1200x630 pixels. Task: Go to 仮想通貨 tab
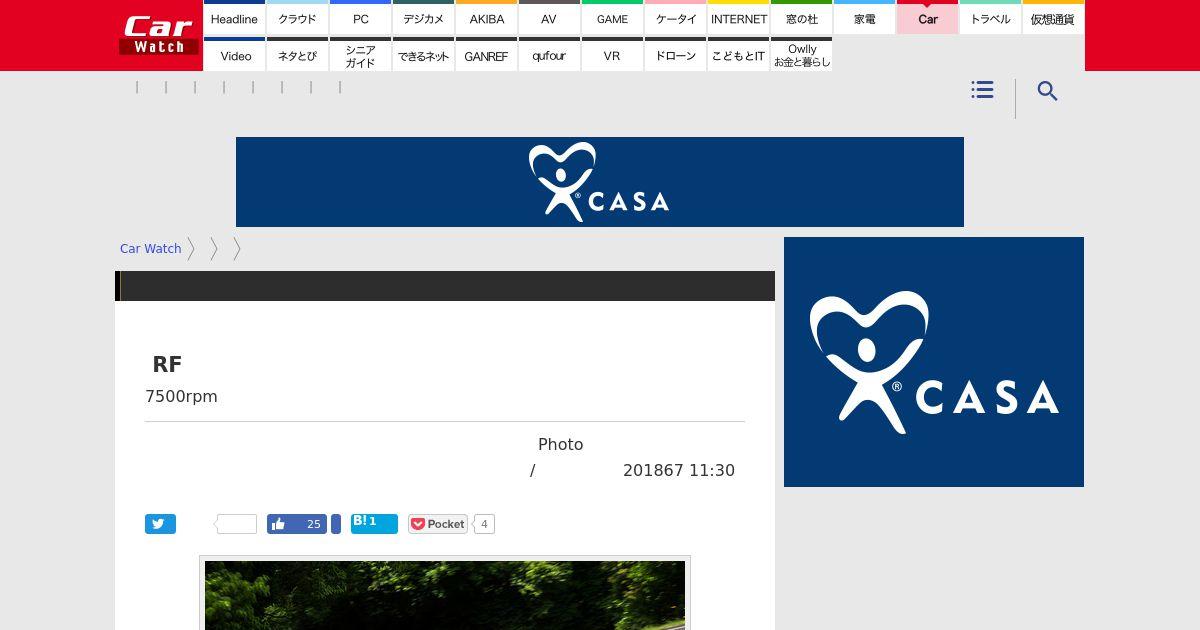1053,18
